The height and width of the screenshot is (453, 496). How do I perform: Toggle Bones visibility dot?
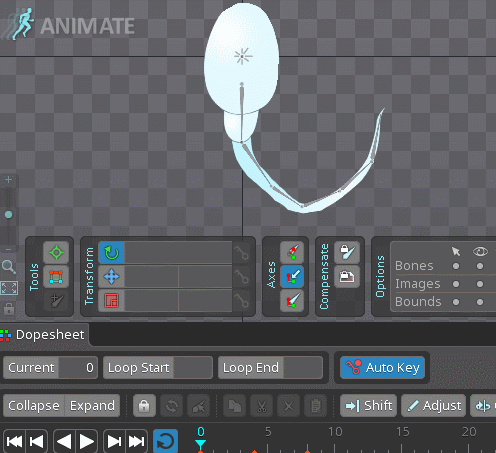pos(480,266)
